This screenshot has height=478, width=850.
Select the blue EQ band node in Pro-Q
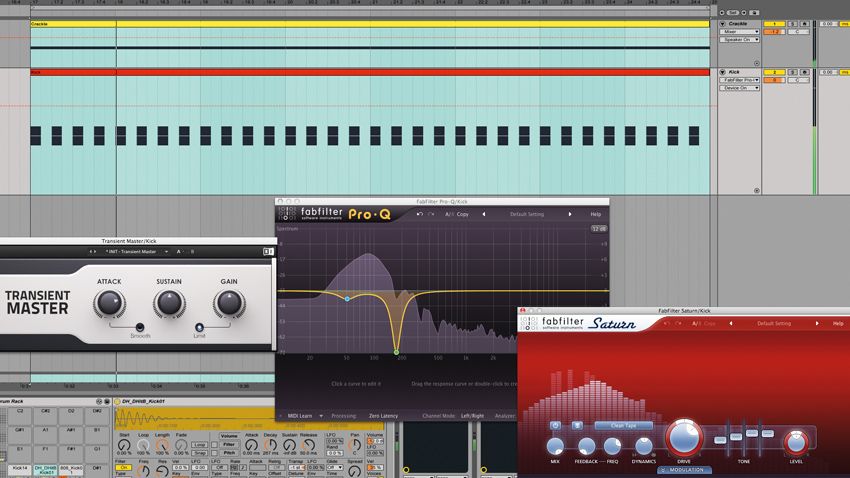tap(347, 299)
